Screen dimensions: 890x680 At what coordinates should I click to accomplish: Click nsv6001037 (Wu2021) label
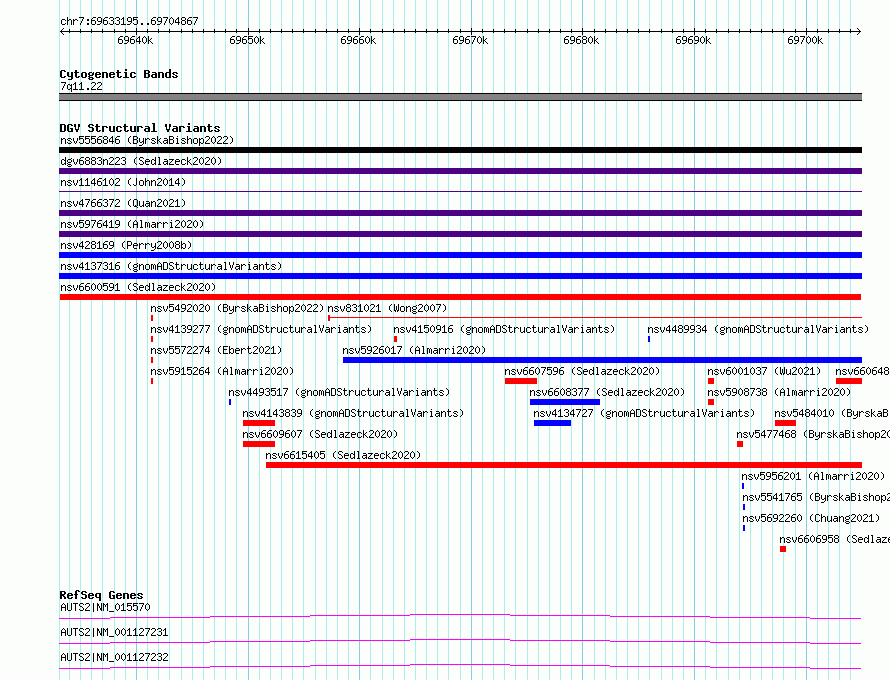(x=764, y=371)
